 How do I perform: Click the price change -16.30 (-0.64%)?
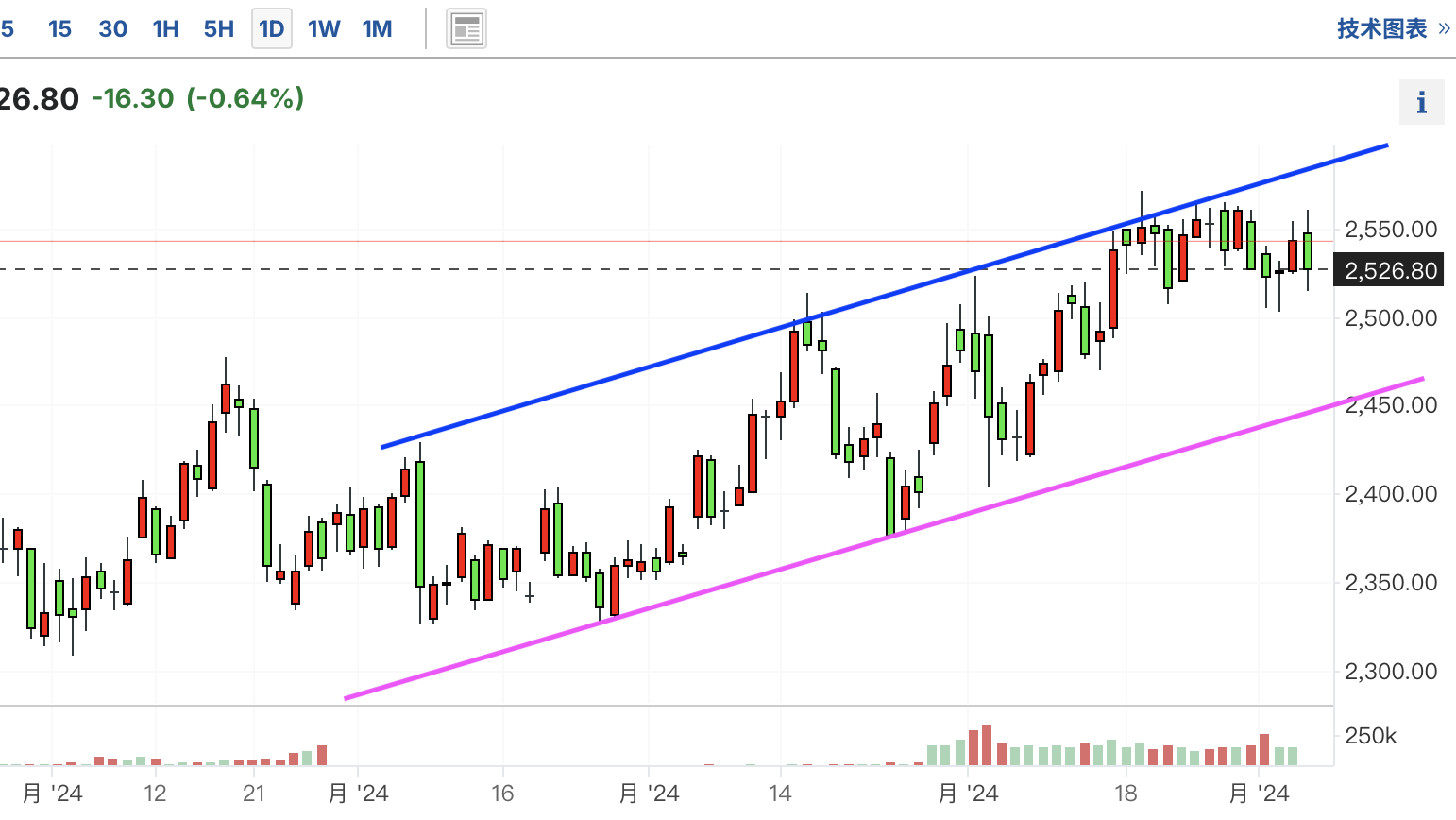point(198,98)
